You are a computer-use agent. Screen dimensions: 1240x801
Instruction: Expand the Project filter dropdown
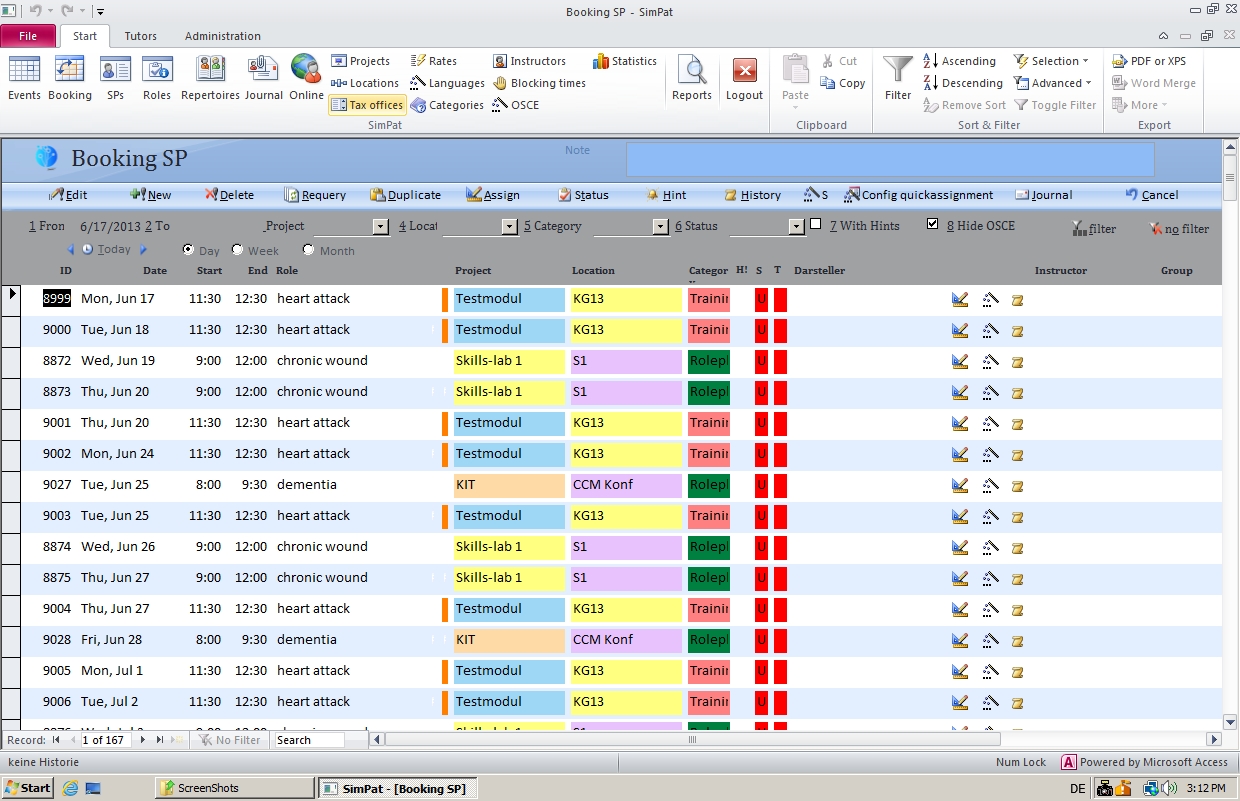[x=380, y=227]
